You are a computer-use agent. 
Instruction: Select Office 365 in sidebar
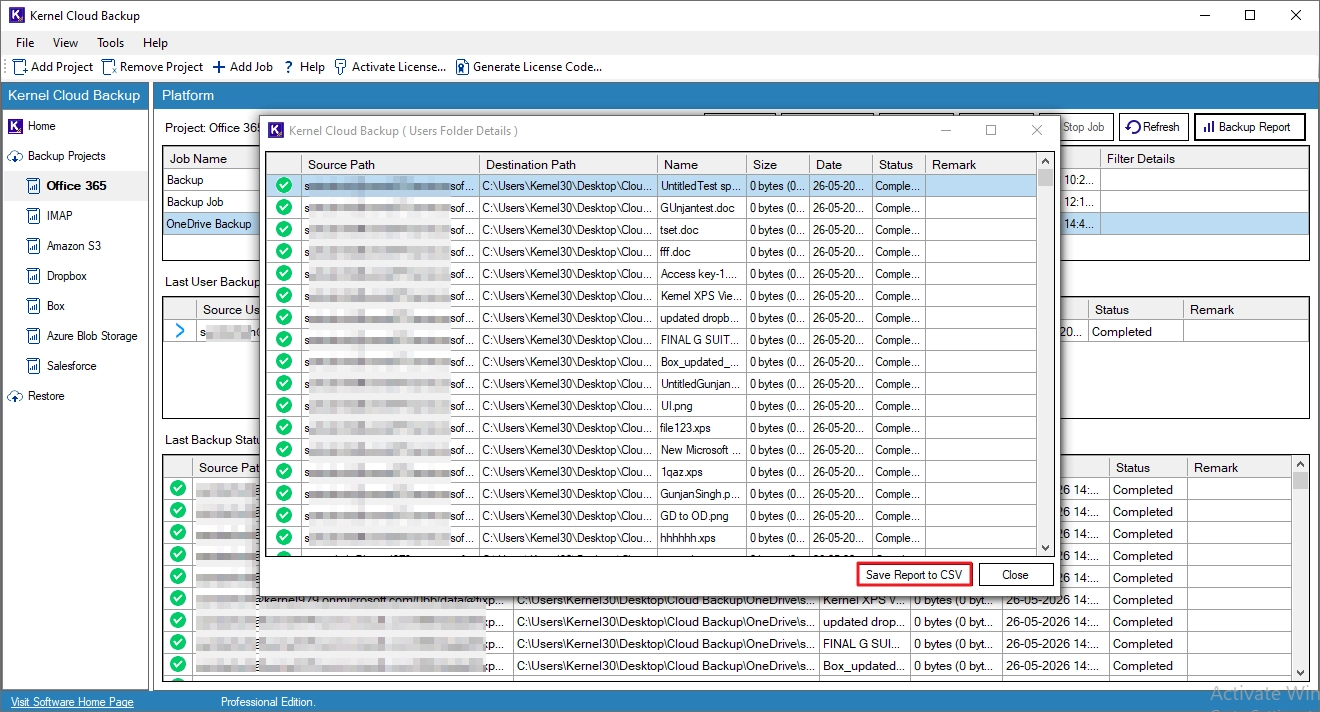(76, 186)
